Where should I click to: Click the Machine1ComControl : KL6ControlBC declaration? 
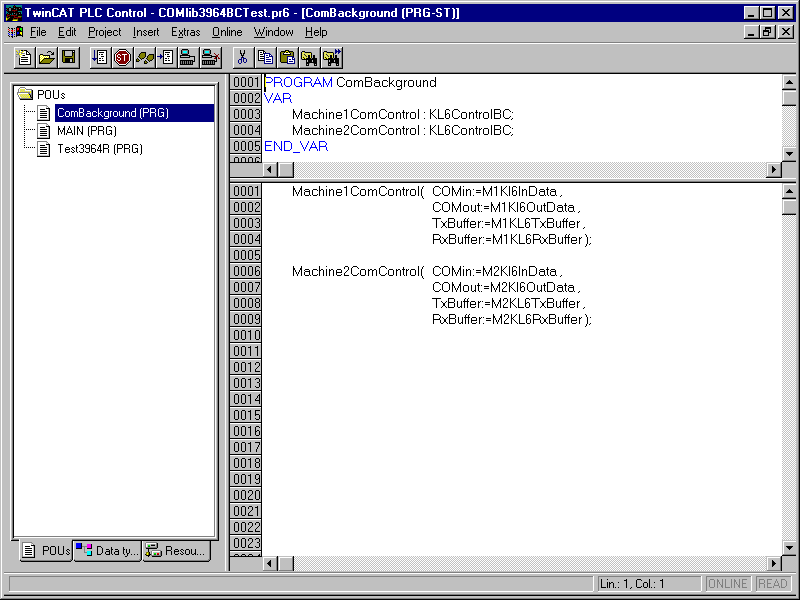pyautogui.click(x=403, y=114)
